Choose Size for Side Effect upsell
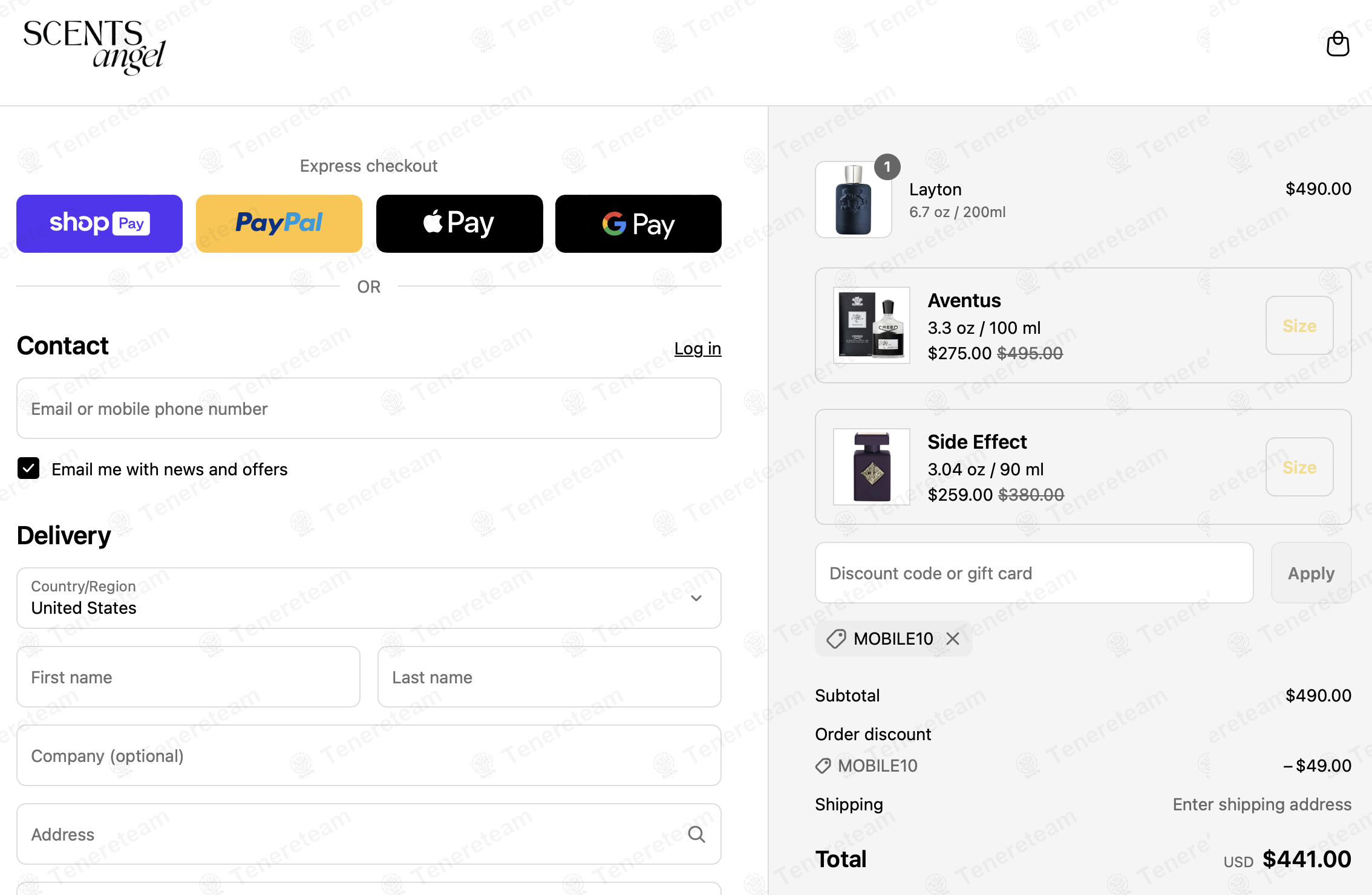Image resolution: width=1372 pixels, height=895 pixels. point(1299,467)
